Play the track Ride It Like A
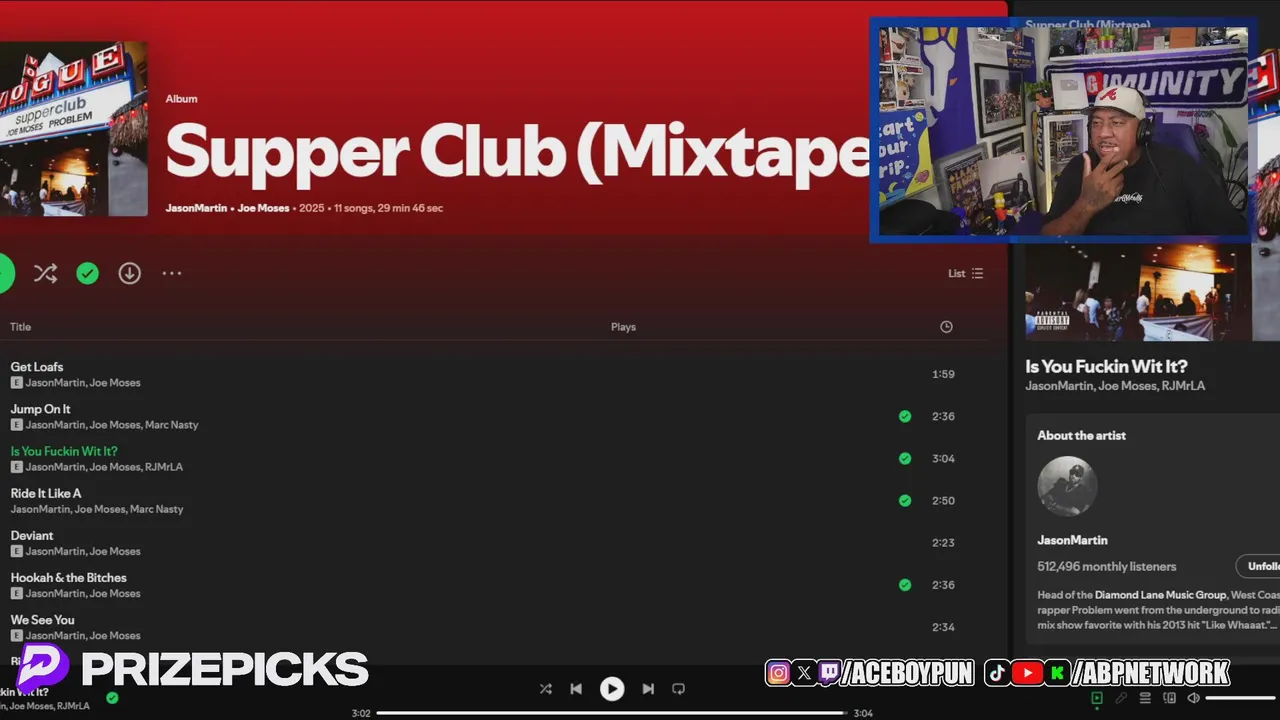1280x720 pixels. [46, 493]
